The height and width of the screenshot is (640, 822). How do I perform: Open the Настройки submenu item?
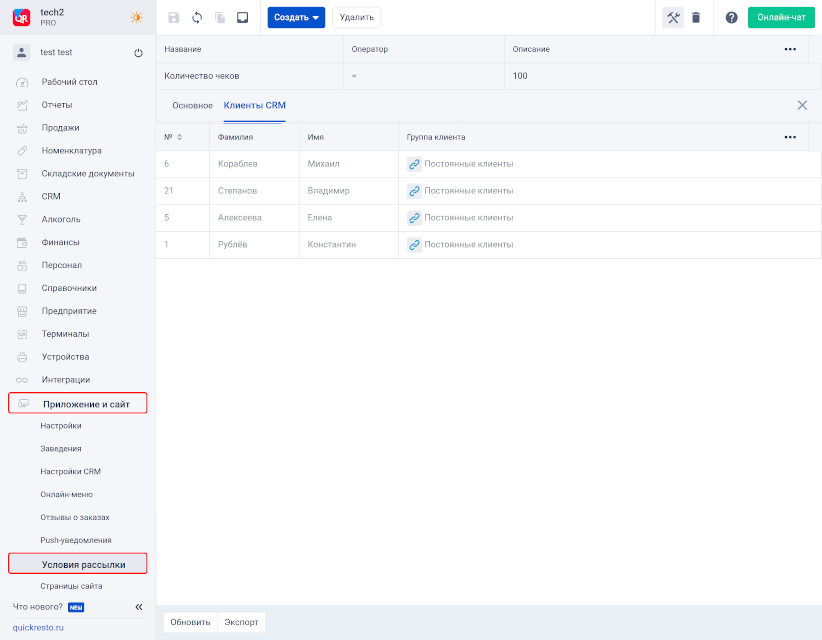click(x=61, y=426)
